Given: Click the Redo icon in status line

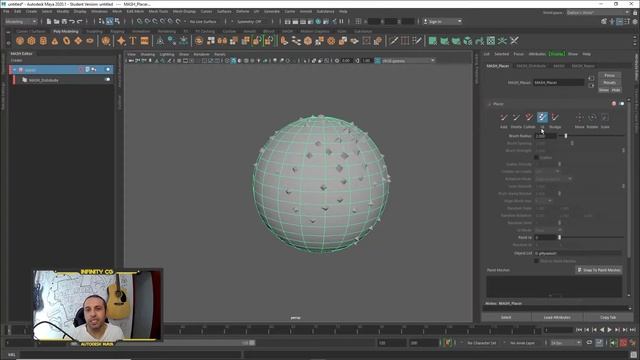Looking at the screenshot, I should click(80, 21).
